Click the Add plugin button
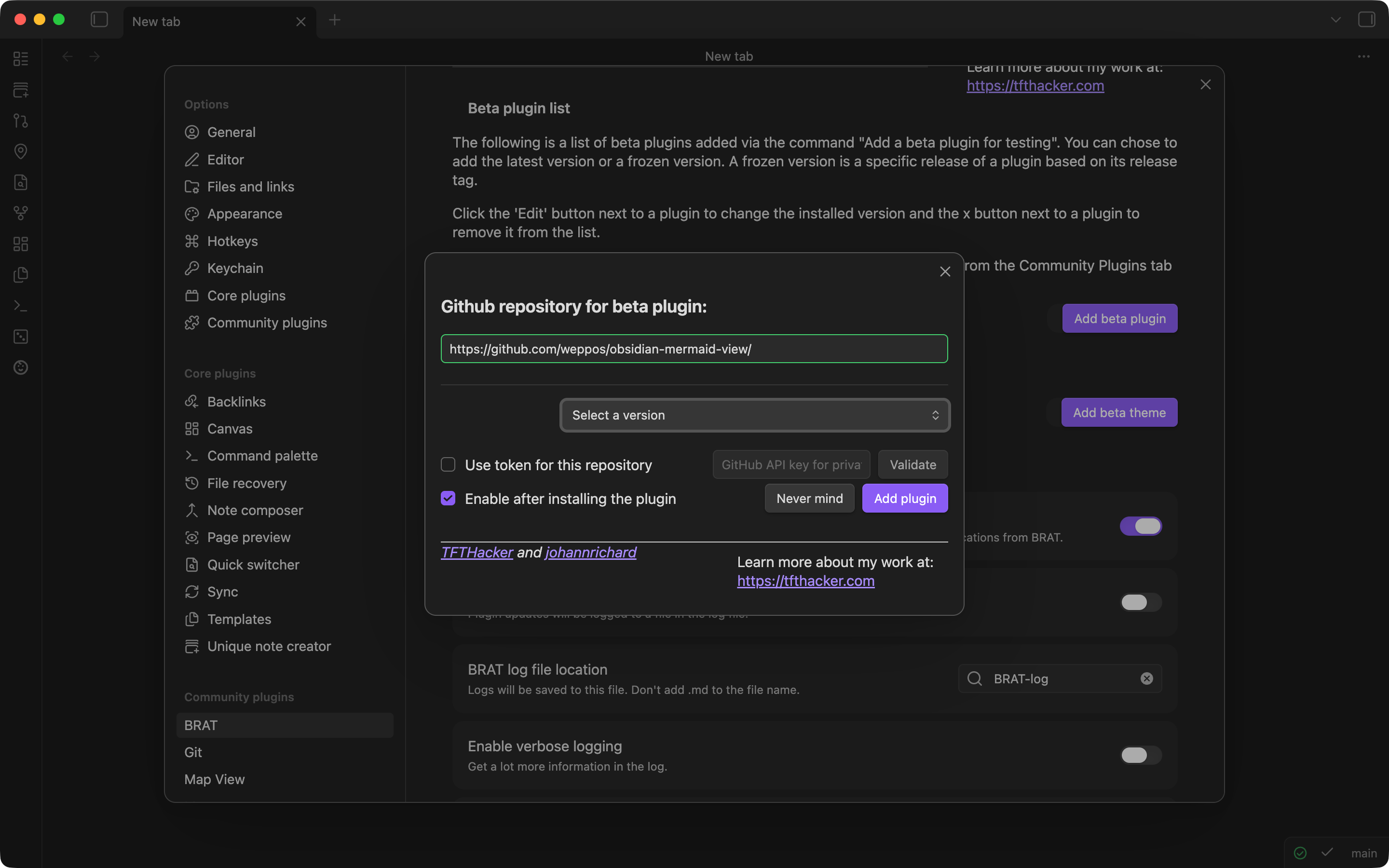This screenshot has height=868, width=1389. coord(905,498)
